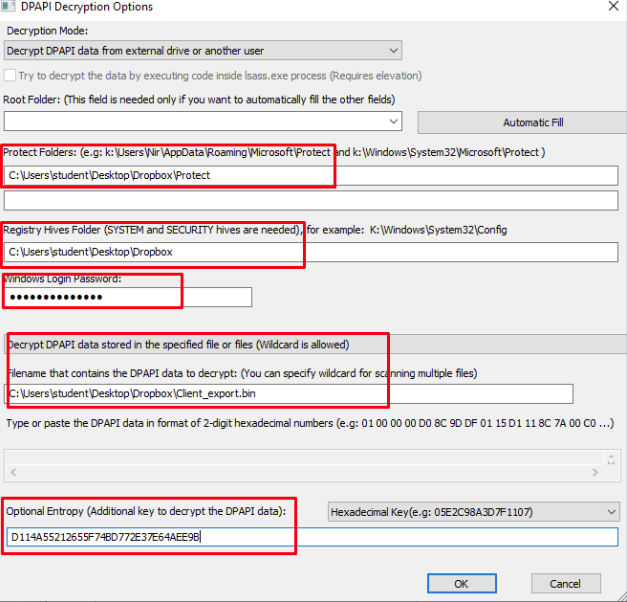Viewport: 627px width, 602px height.
Task: Click the Optional Entropy key field
Action: click(x=312, y=537)
